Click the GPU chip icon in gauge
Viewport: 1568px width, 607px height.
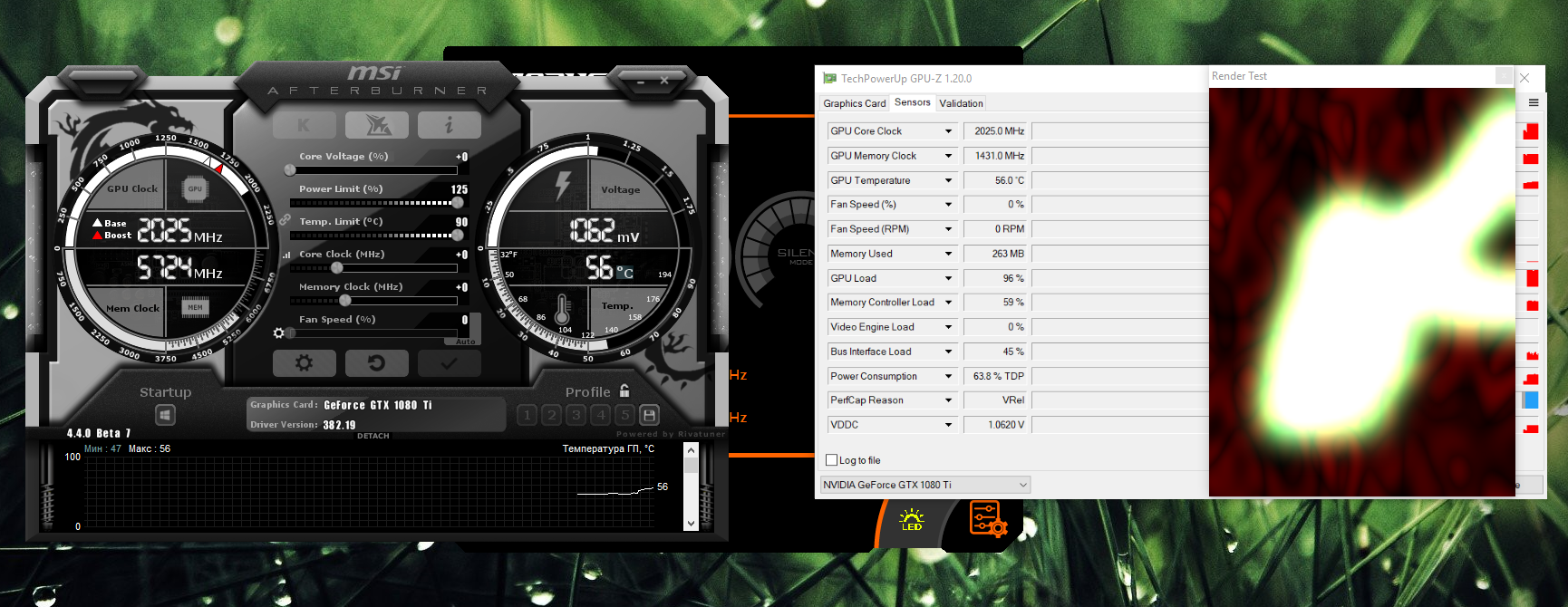click(195, 188)
